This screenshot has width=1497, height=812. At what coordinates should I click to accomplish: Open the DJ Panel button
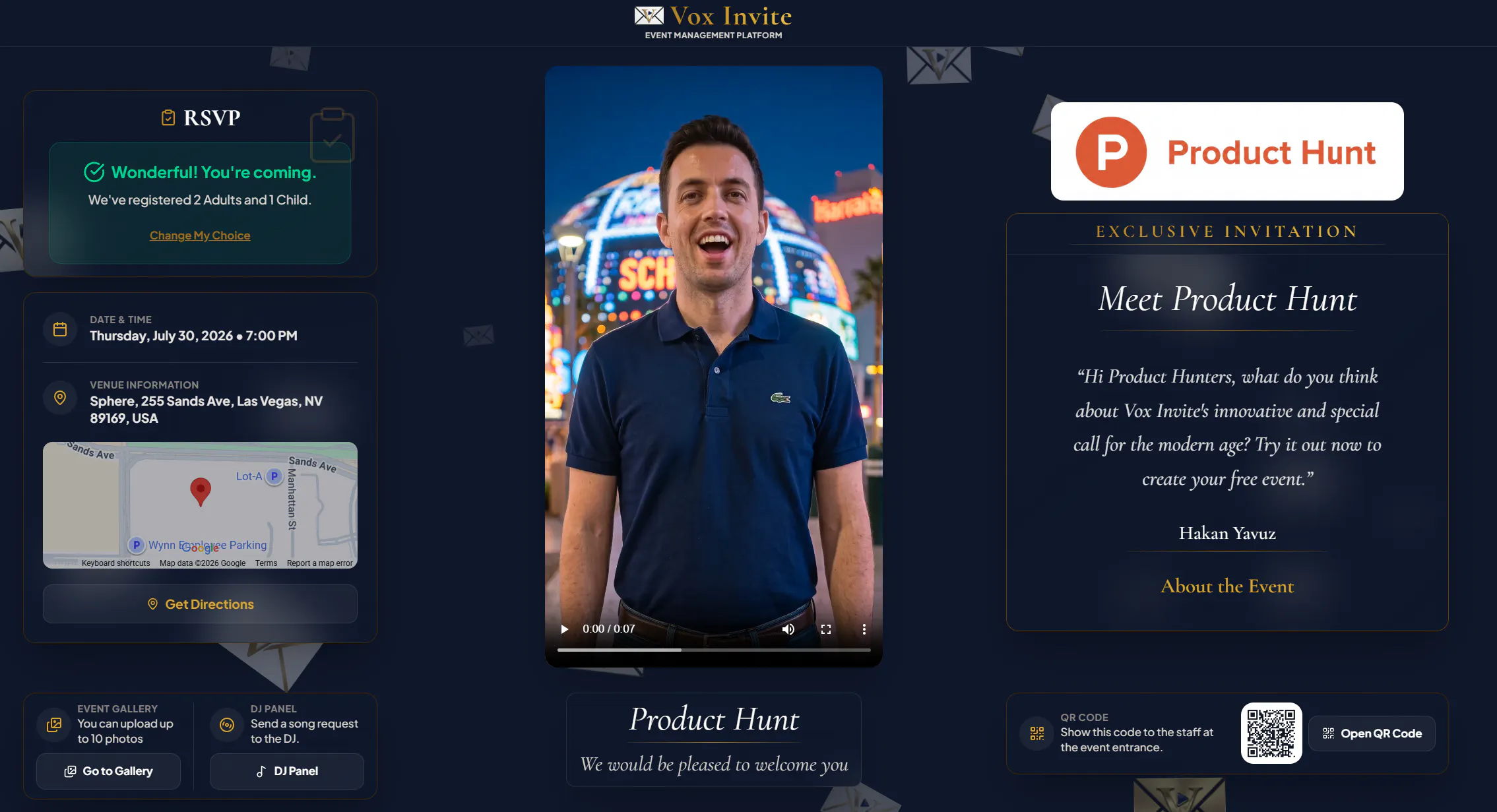pyautogui.click(x=287, y=771)
